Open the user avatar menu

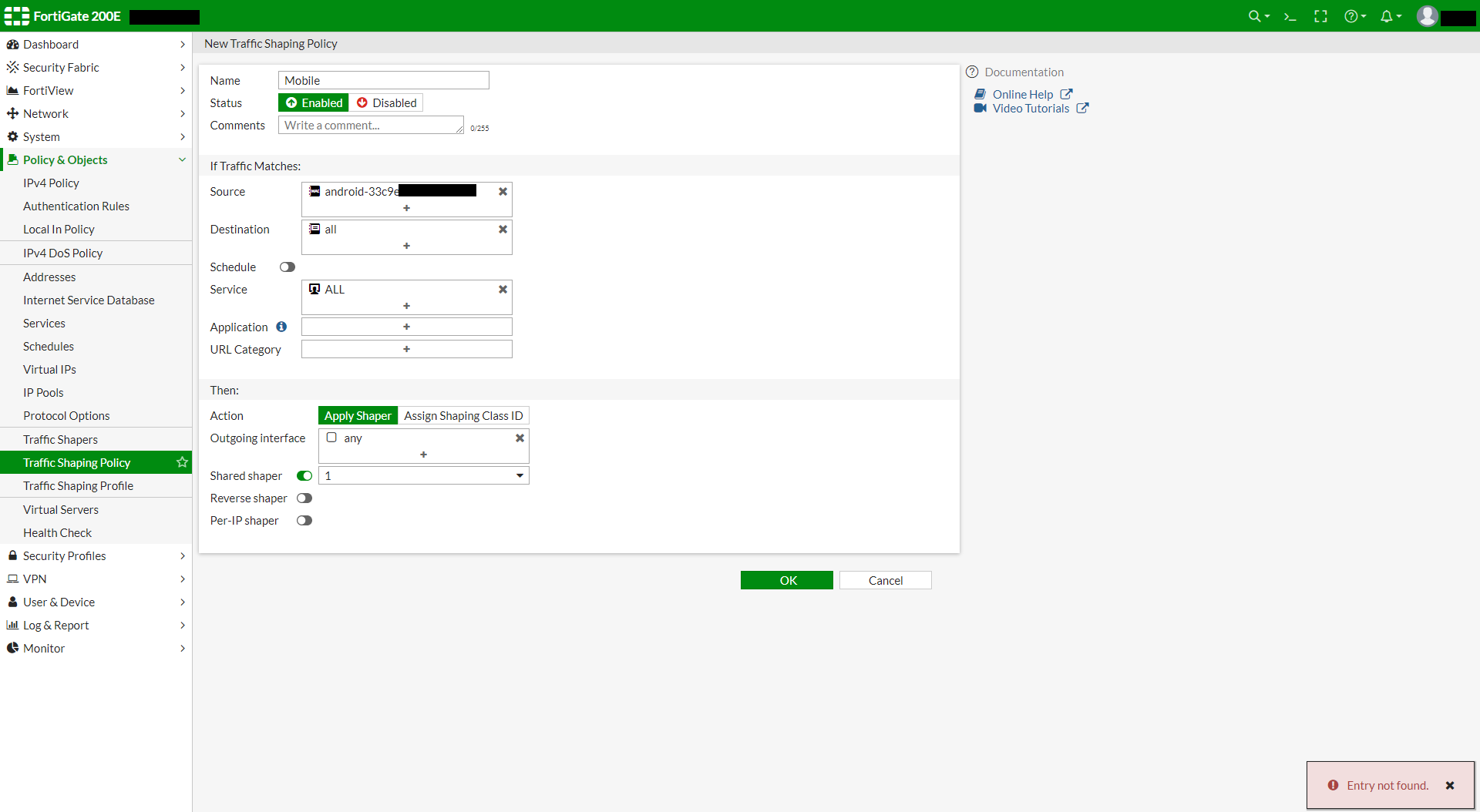click(1428, 16)
